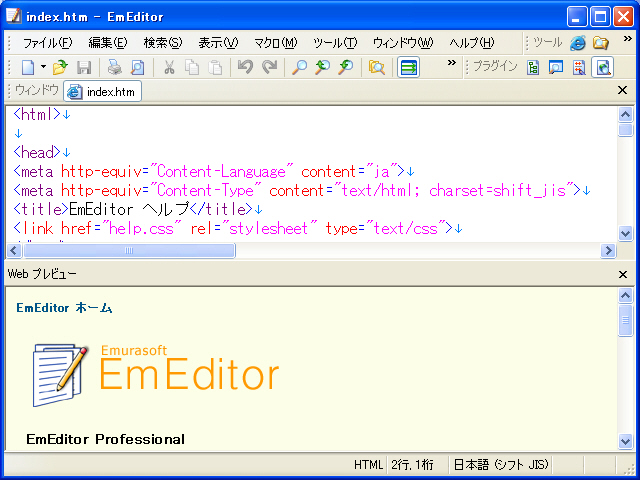This screenshot has height=480, width=640.
Task: Click the third plug-in list icon
Action: 579,67
